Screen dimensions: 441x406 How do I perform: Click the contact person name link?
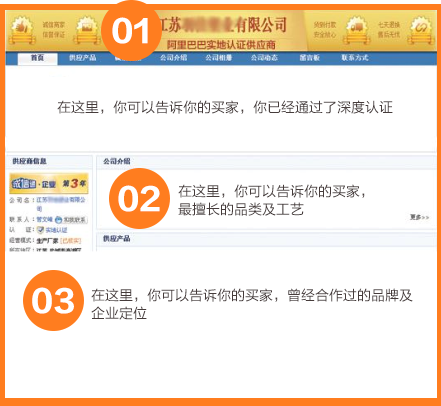45,220
